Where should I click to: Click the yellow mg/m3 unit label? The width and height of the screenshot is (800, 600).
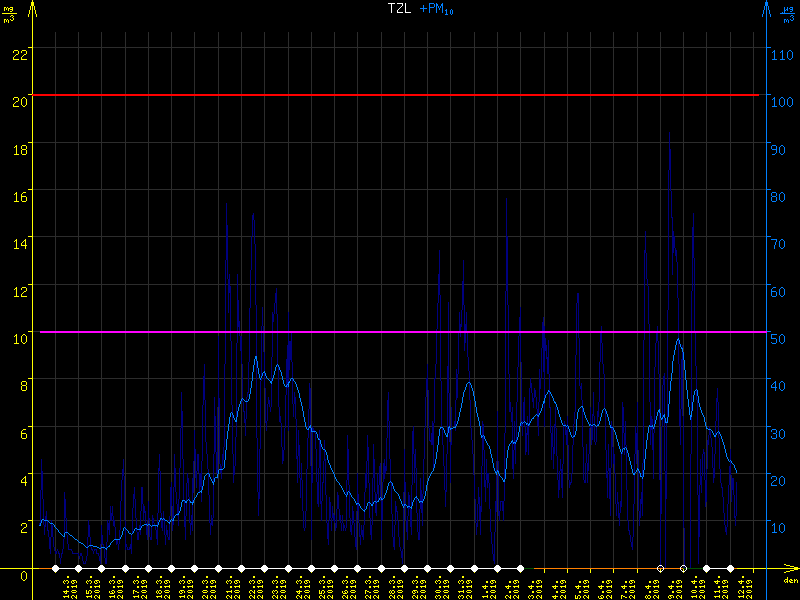click(10, 13)
